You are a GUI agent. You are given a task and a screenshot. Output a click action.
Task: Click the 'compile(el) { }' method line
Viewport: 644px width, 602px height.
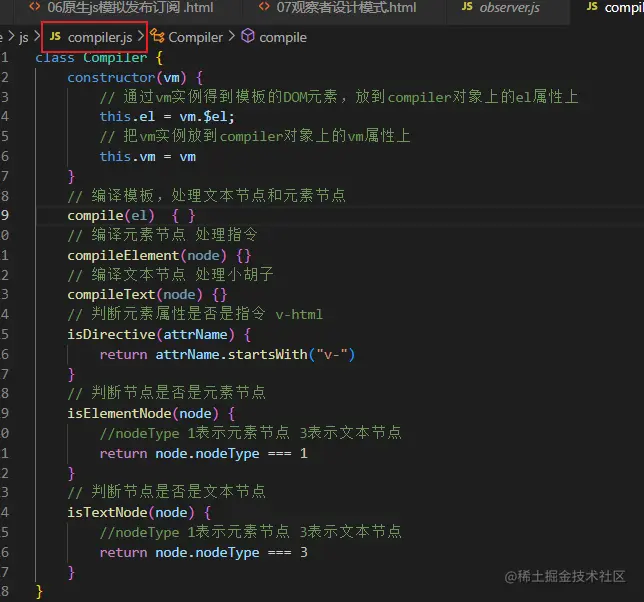[x=131, y=216]
